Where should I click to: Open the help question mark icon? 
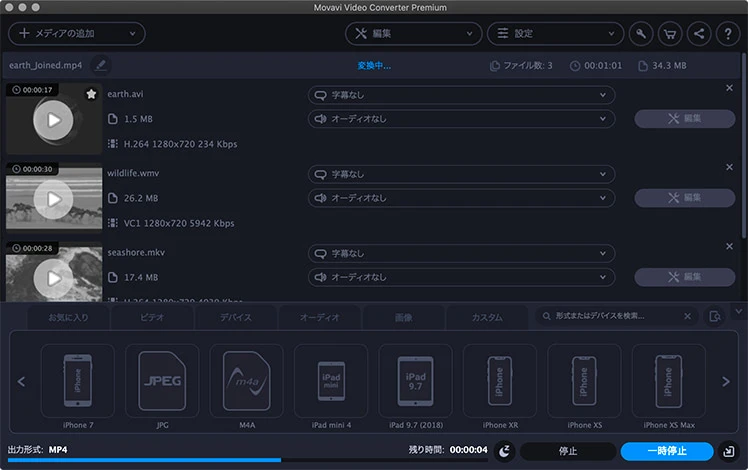click(x=728, y=34)
